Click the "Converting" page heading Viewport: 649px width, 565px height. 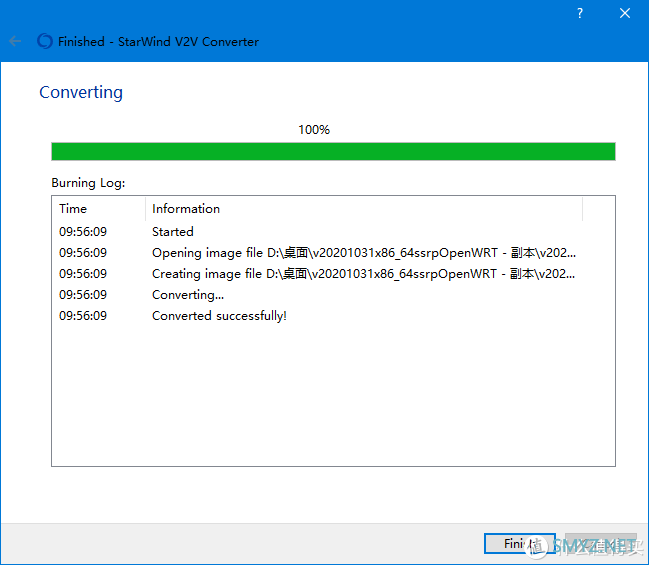click(x=81, y=92)
